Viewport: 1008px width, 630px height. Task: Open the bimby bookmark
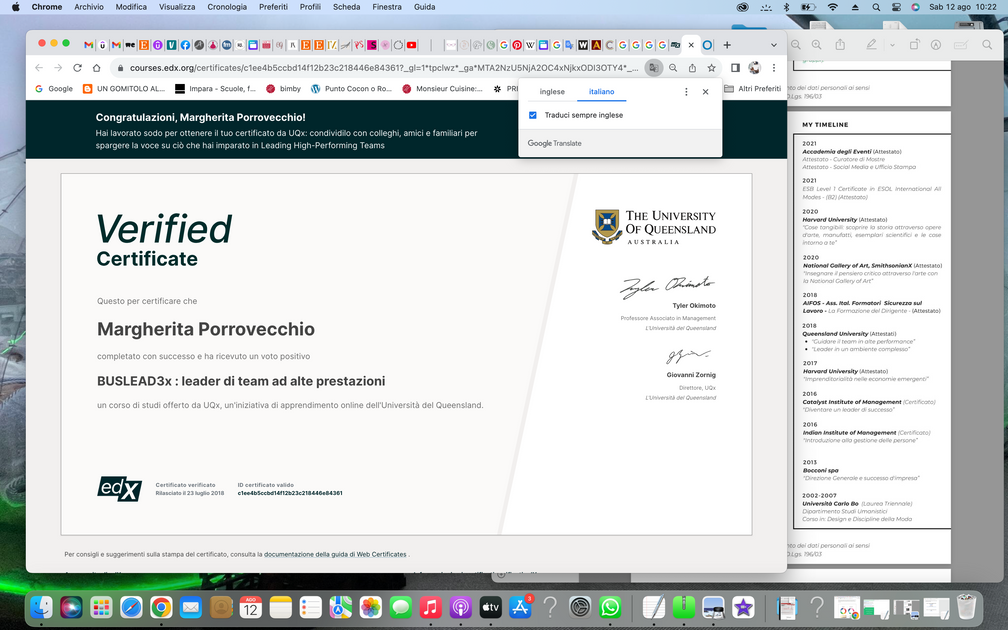click(284, 89)
